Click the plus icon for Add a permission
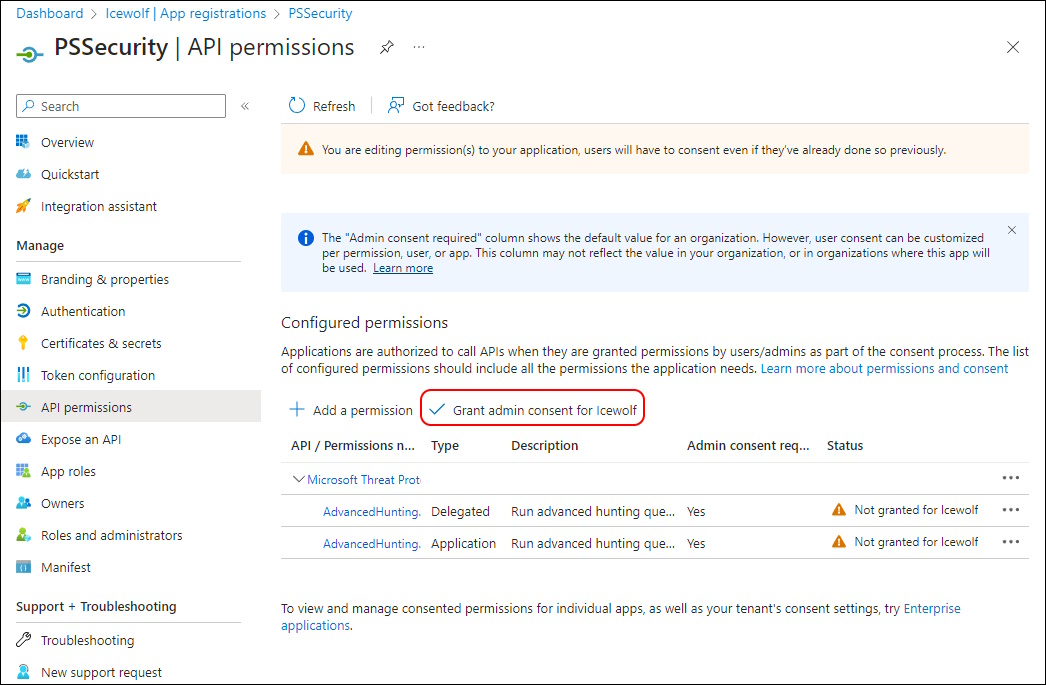 point(297,409)
